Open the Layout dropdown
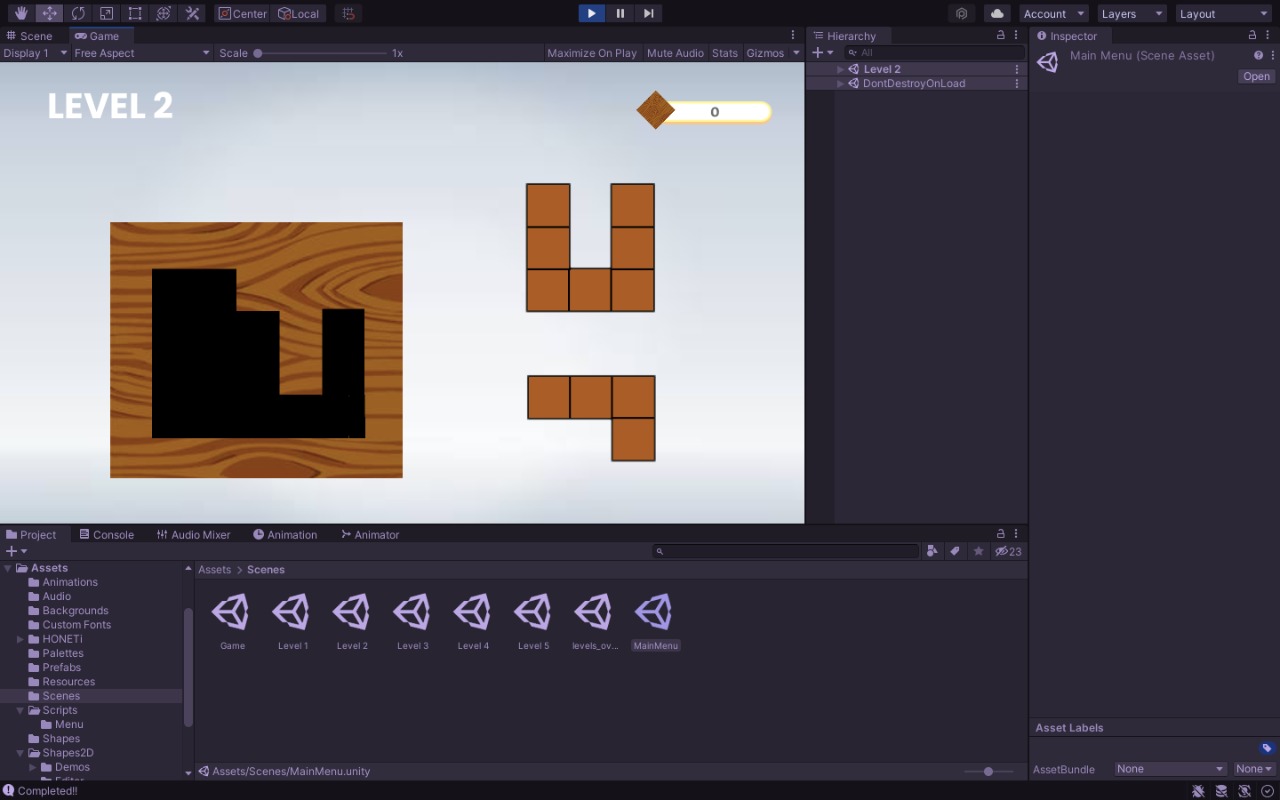Screen dimensions: 1280x800 (x=1224, y=14)
